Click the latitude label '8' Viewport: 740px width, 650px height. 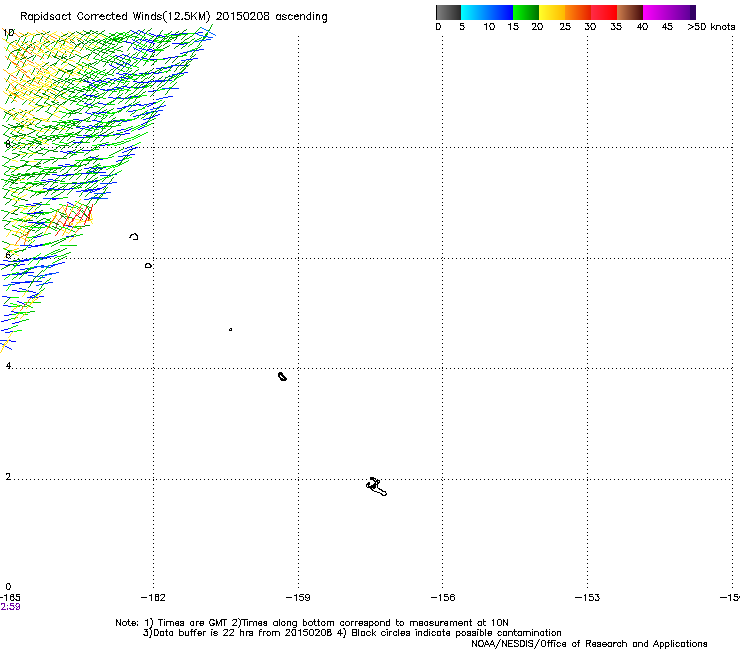coord(7,144)
